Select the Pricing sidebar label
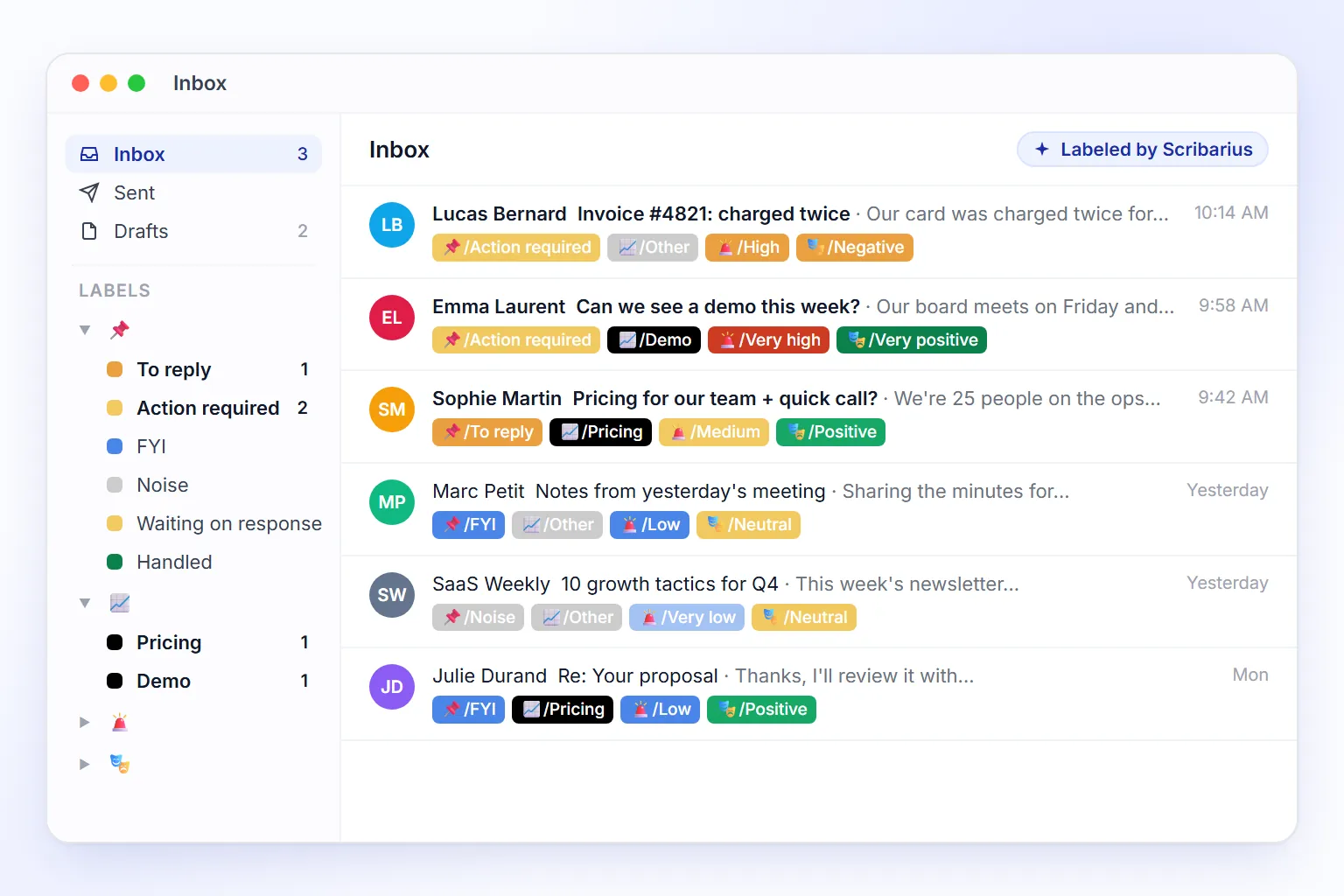1344x896 pixels. 208,642
